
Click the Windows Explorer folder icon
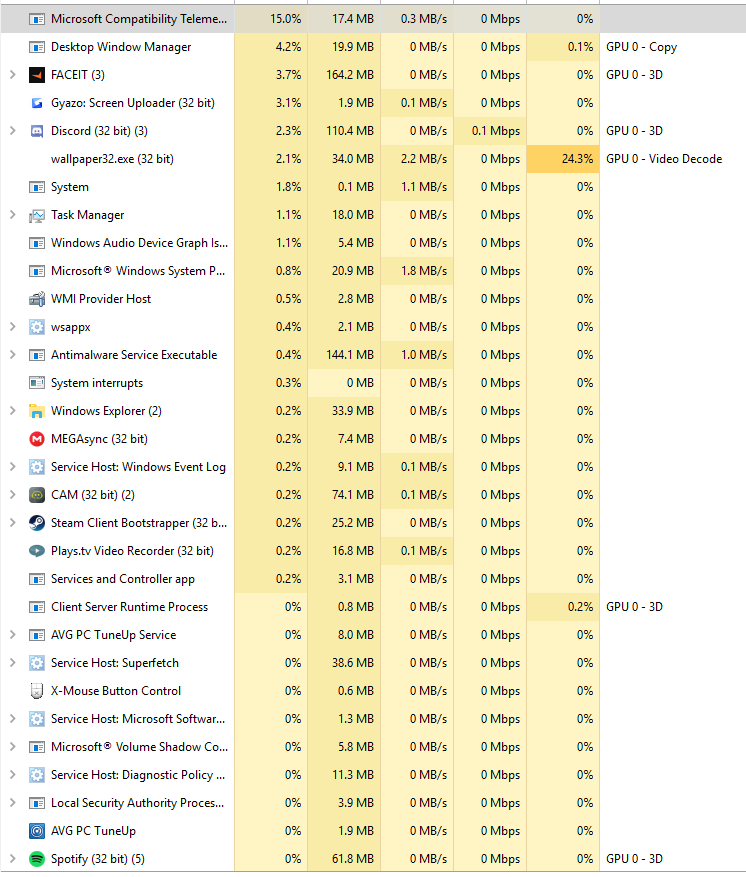[37, 411]
